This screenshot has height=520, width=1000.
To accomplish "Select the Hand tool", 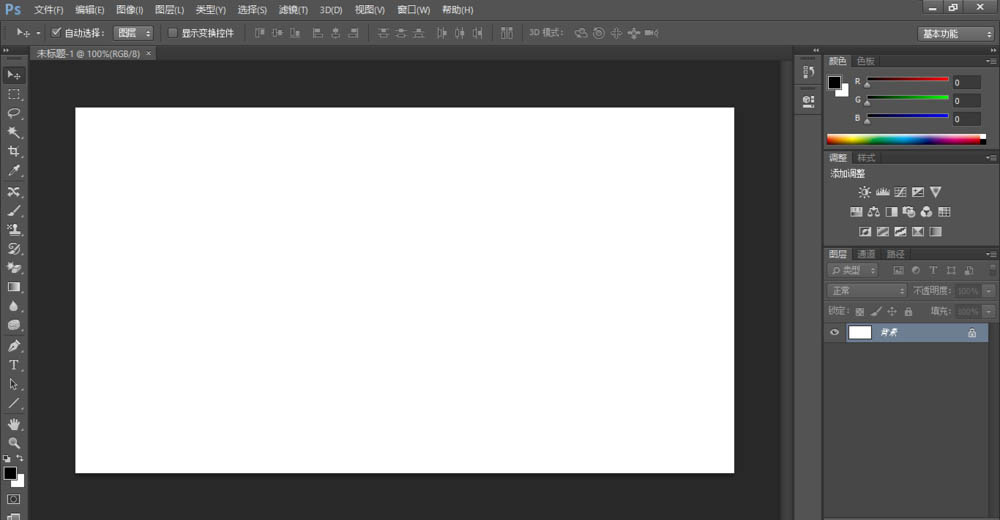I will click(13, 424).
